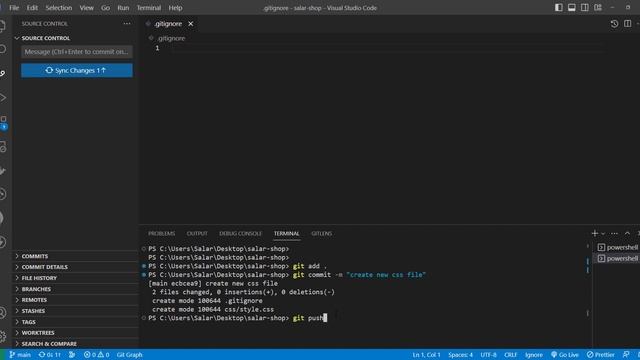Expand the STASHES section
The width and height of the screenshot is (640, 360).
tap(76, 311)
